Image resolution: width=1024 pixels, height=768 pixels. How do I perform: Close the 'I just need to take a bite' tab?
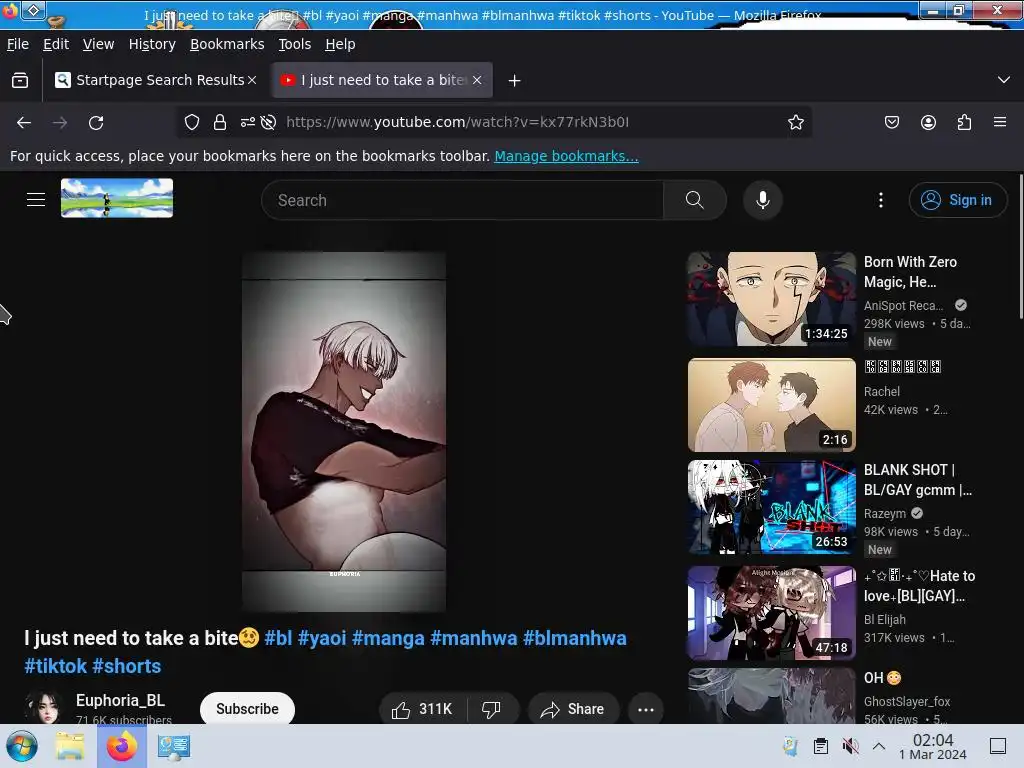pos(477,80)
